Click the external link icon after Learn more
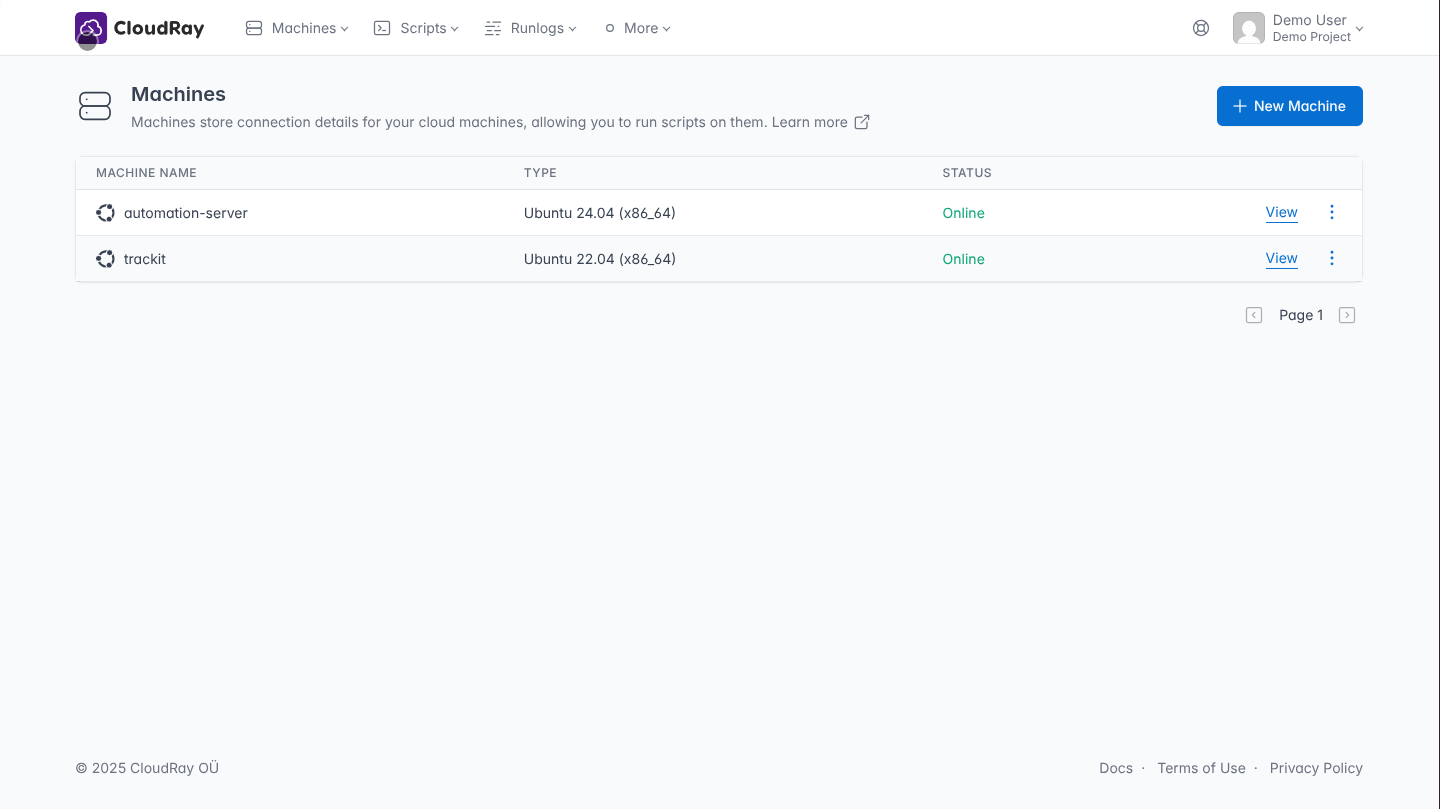 coord(862,122)
